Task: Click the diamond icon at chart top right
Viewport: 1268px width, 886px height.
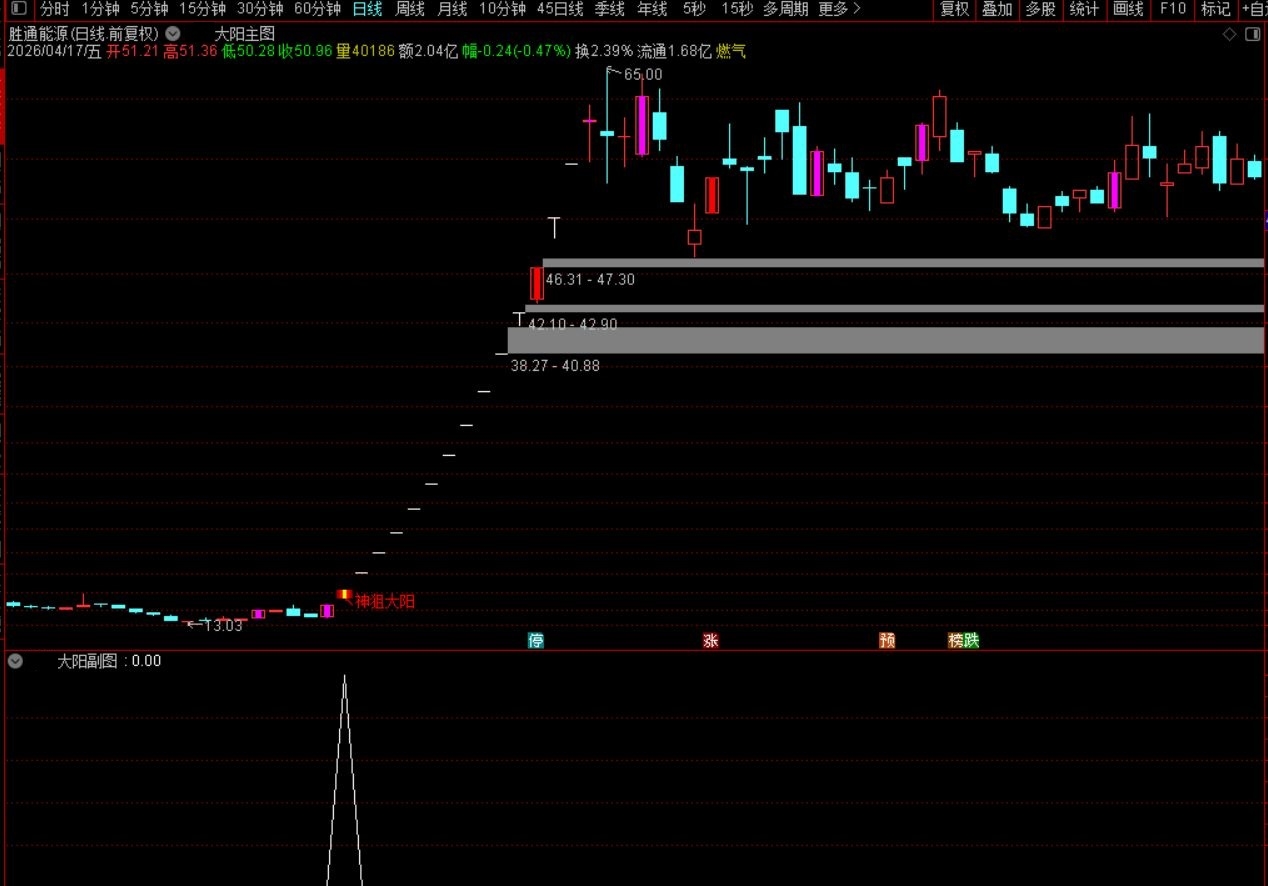Action: (x=1230, y=34)
